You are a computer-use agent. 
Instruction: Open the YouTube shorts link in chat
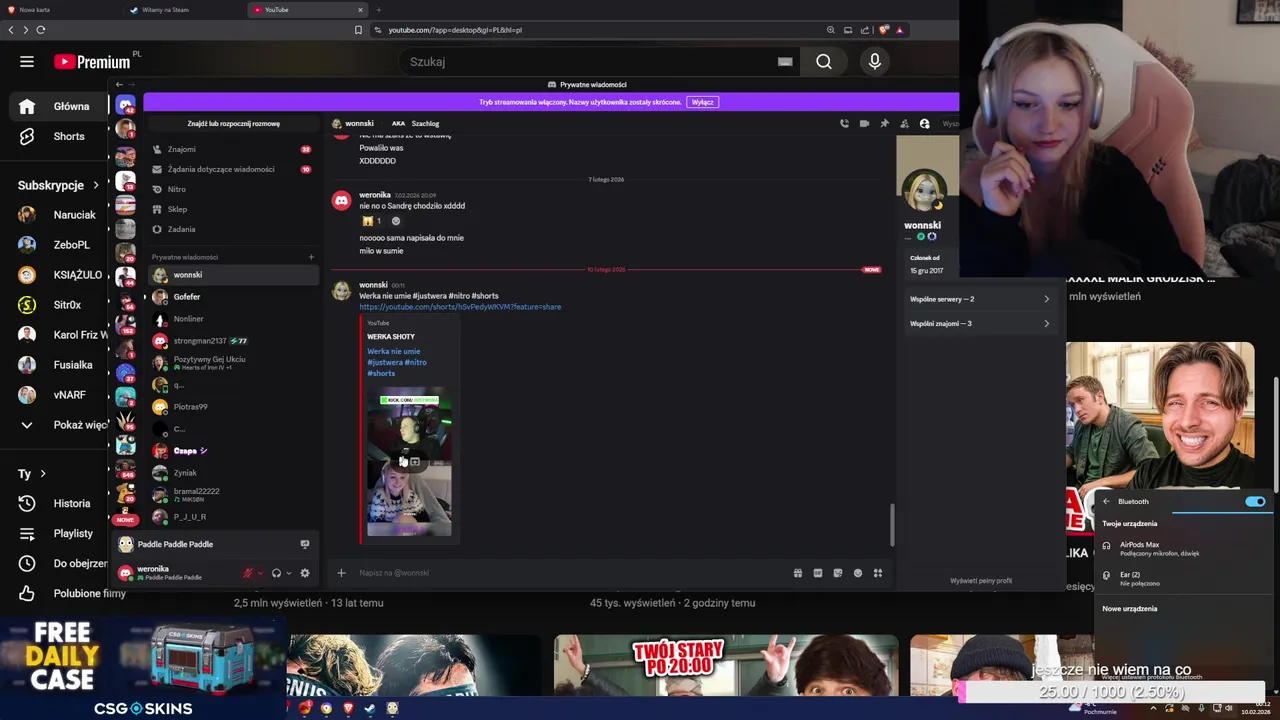[460, 307]
